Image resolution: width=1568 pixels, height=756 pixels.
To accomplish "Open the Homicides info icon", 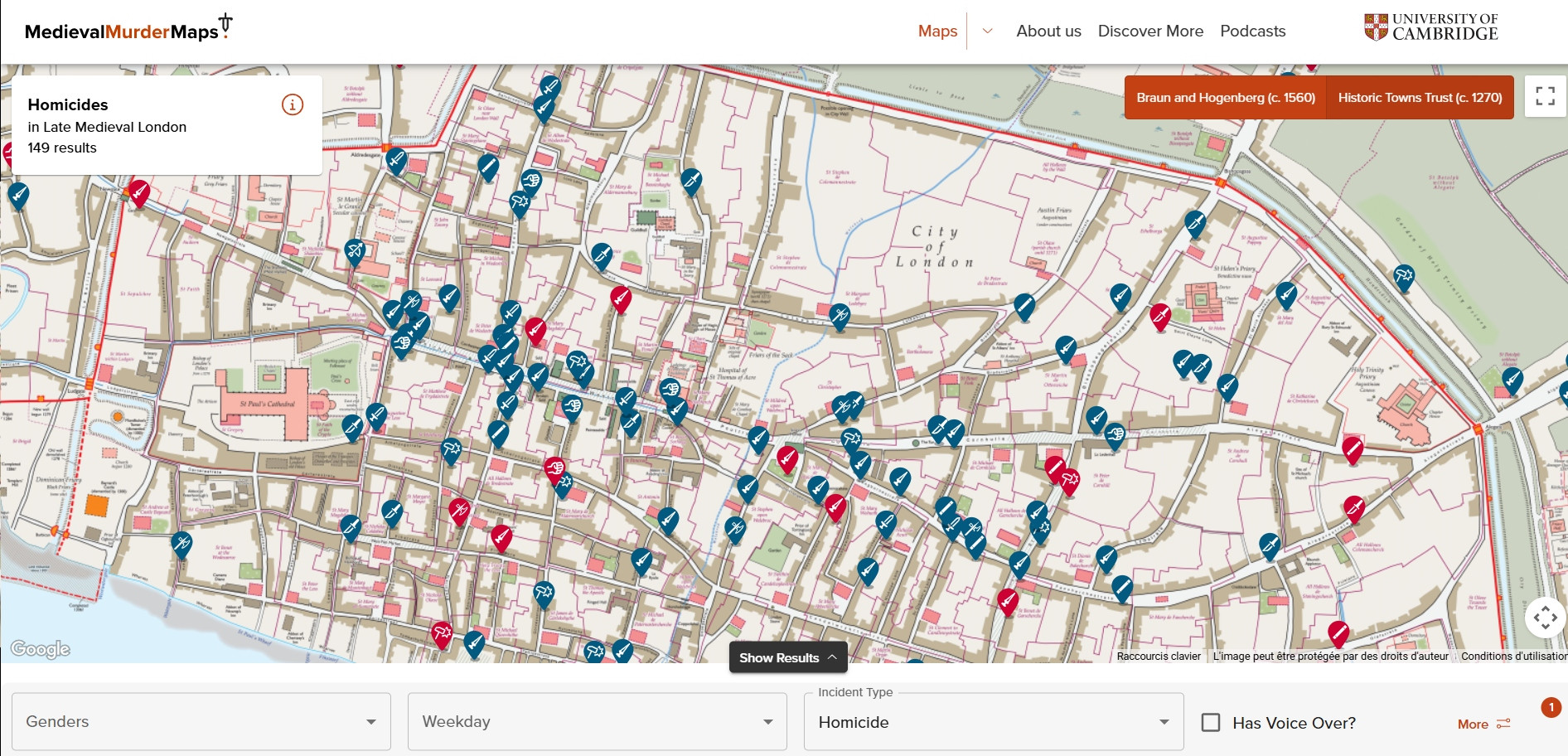I will click(293, 104).
